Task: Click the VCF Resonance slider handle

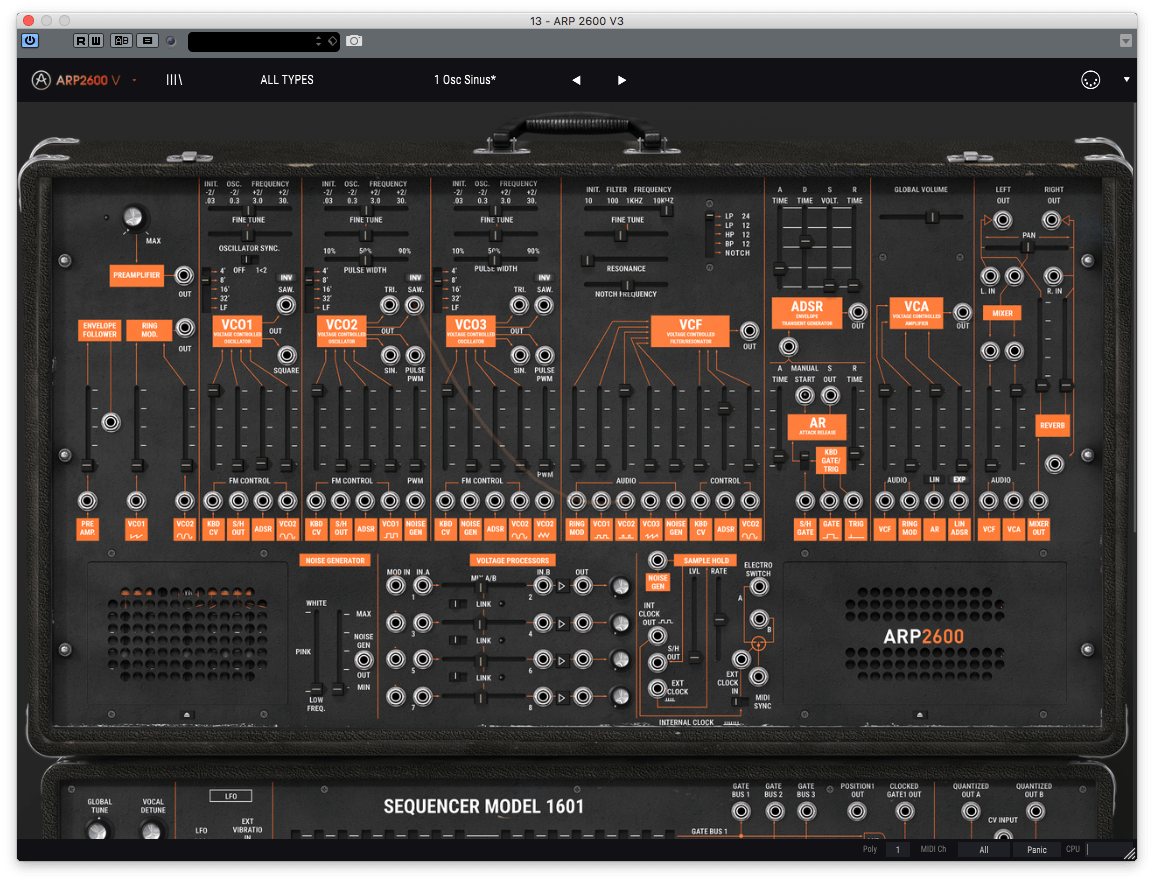Action: (x=587, y=260)
